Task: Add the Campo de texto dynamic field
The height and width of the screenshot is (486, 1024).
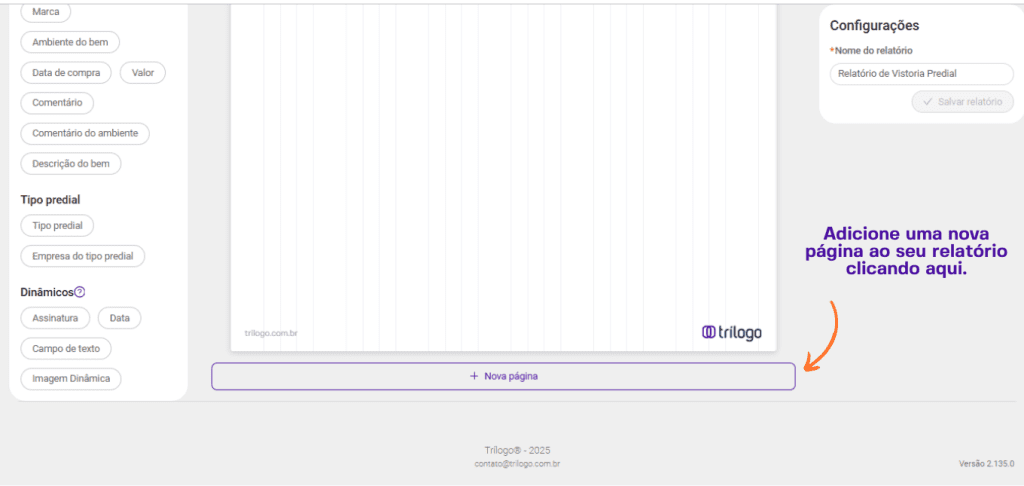Action: coord(66,348)
